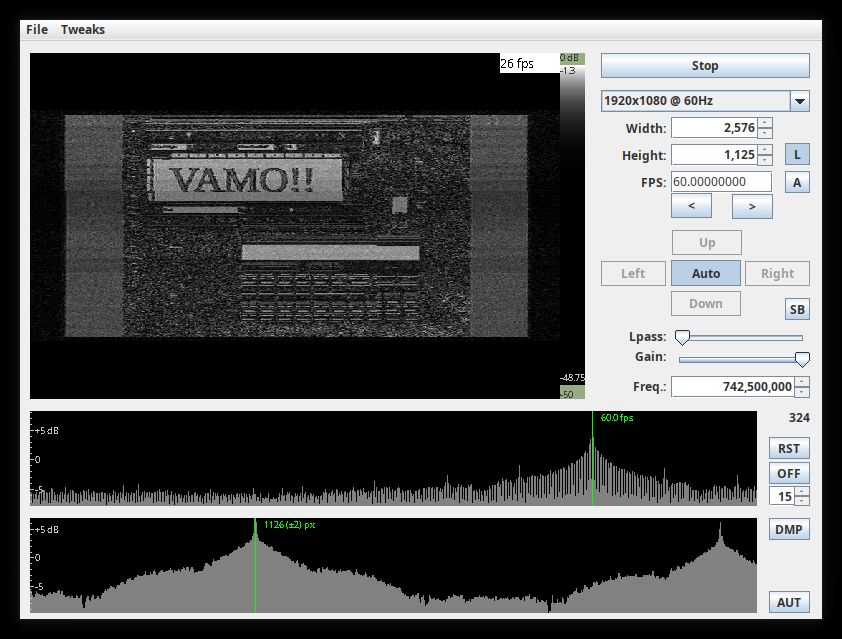
Task: Click the Right shift button
Action: pos(777,273)
